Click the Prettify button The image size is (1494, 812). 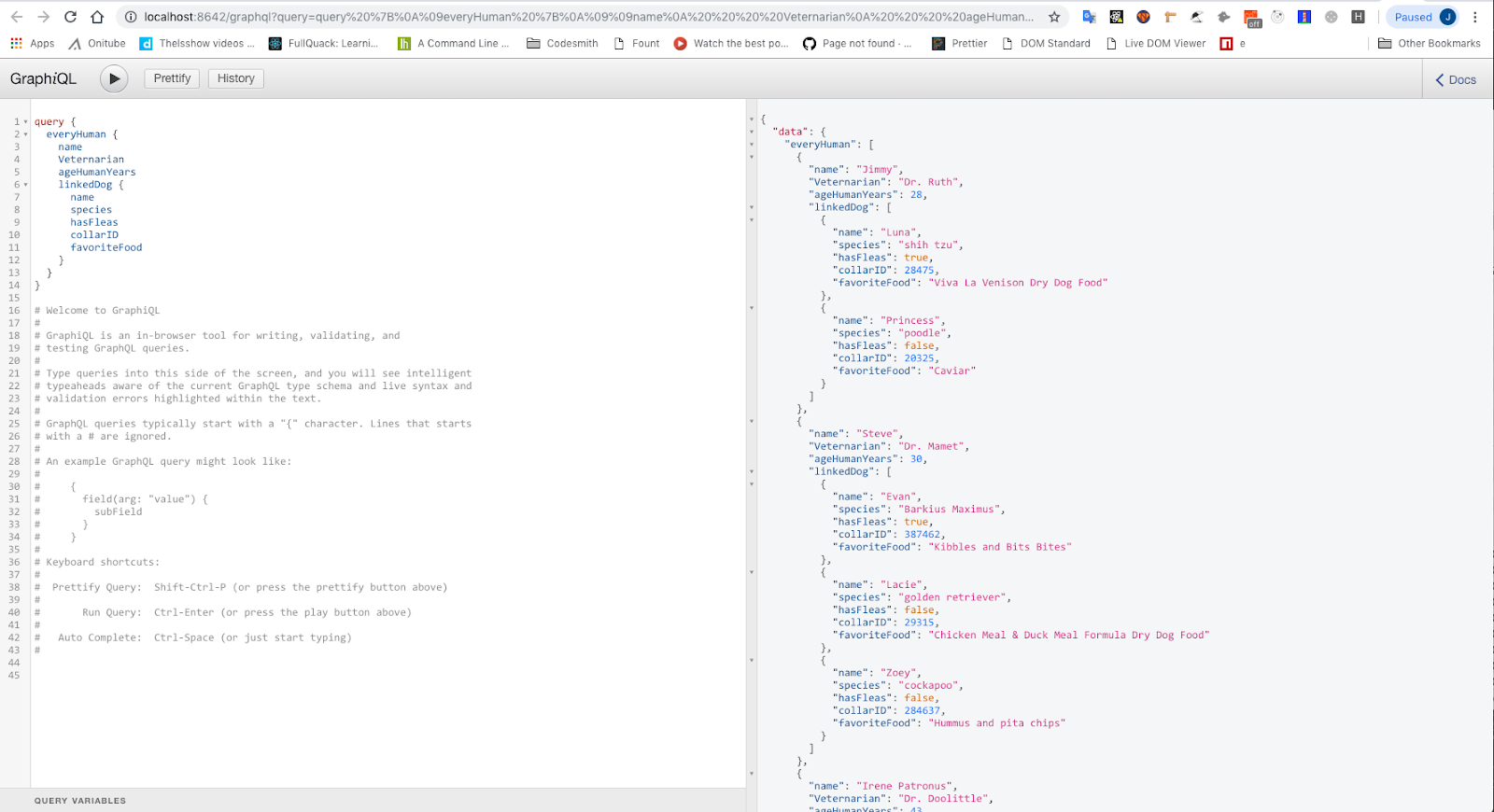(x=172, y=78)
